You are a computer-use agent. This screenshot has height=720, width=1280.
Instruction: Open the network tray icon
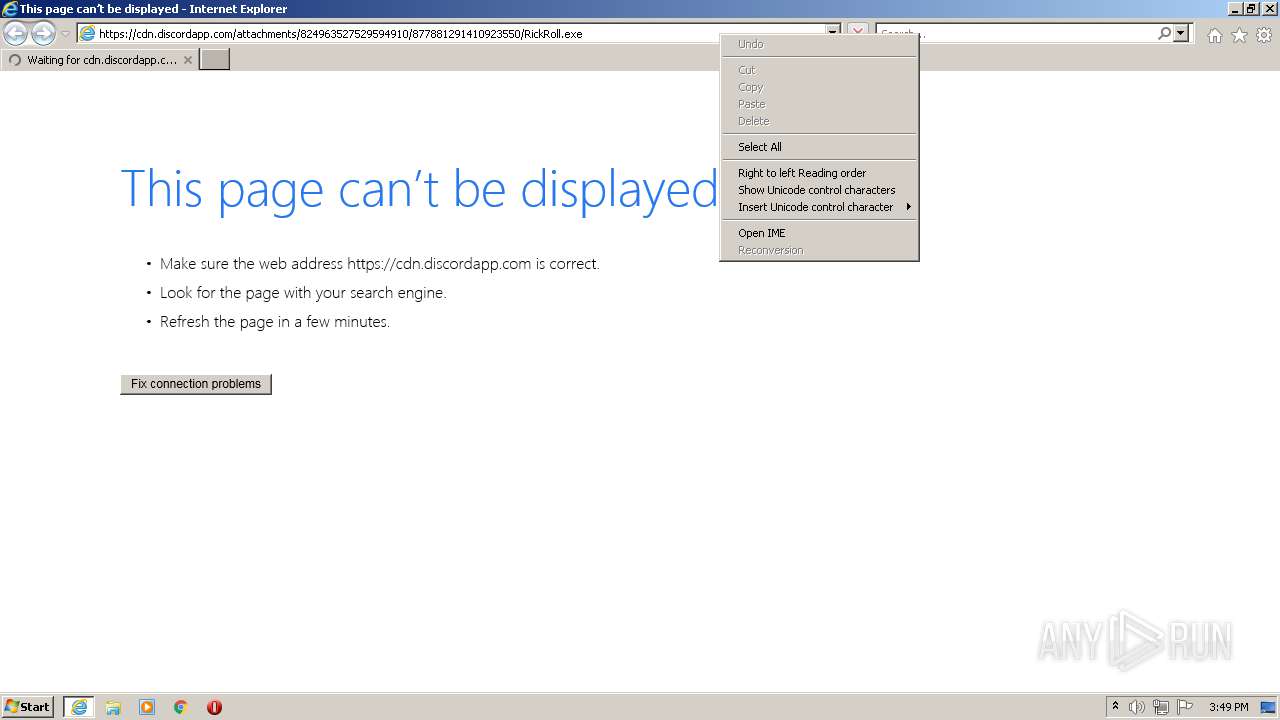point(1161,707)
